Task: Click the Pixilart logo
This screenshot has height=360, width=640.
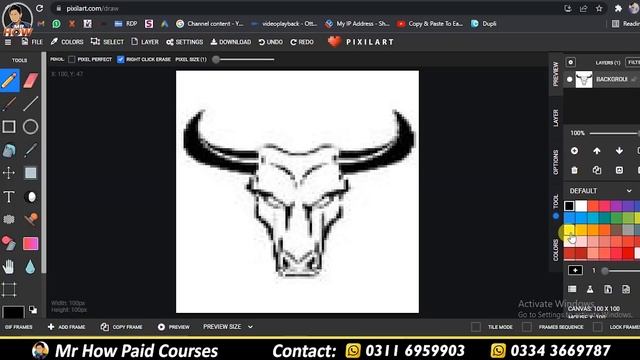Action: tap(361, 42)
